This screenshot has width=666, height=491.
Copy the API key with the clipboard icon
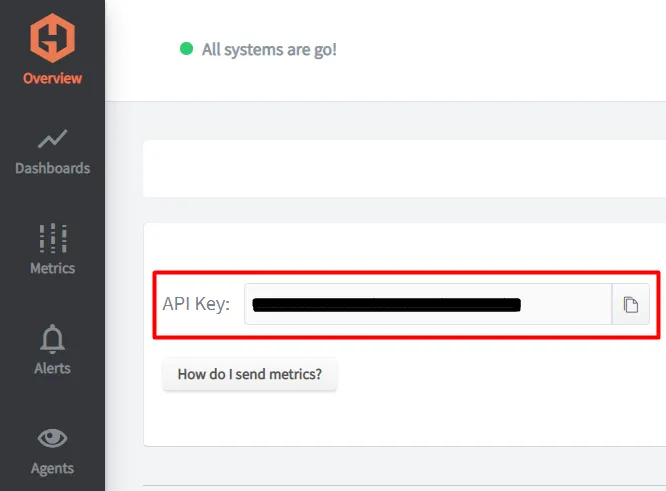click(x=631, y=305)
